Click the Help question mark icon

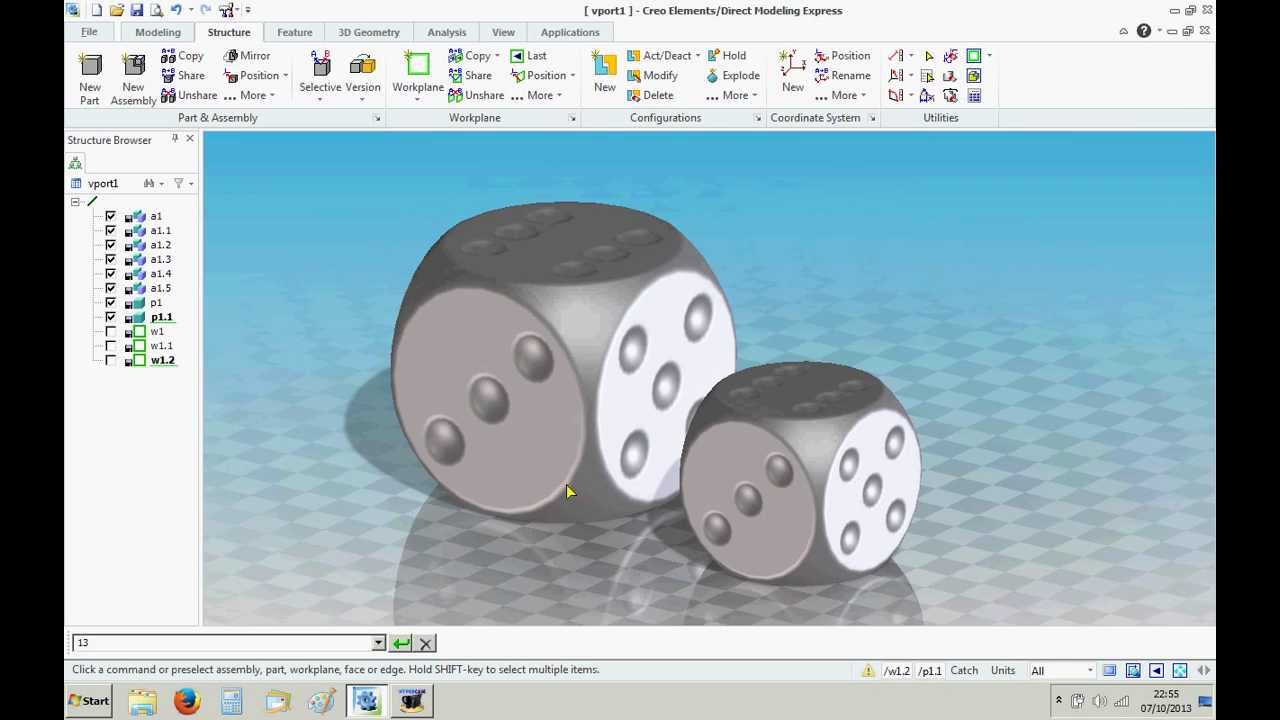pos(1144,31)
